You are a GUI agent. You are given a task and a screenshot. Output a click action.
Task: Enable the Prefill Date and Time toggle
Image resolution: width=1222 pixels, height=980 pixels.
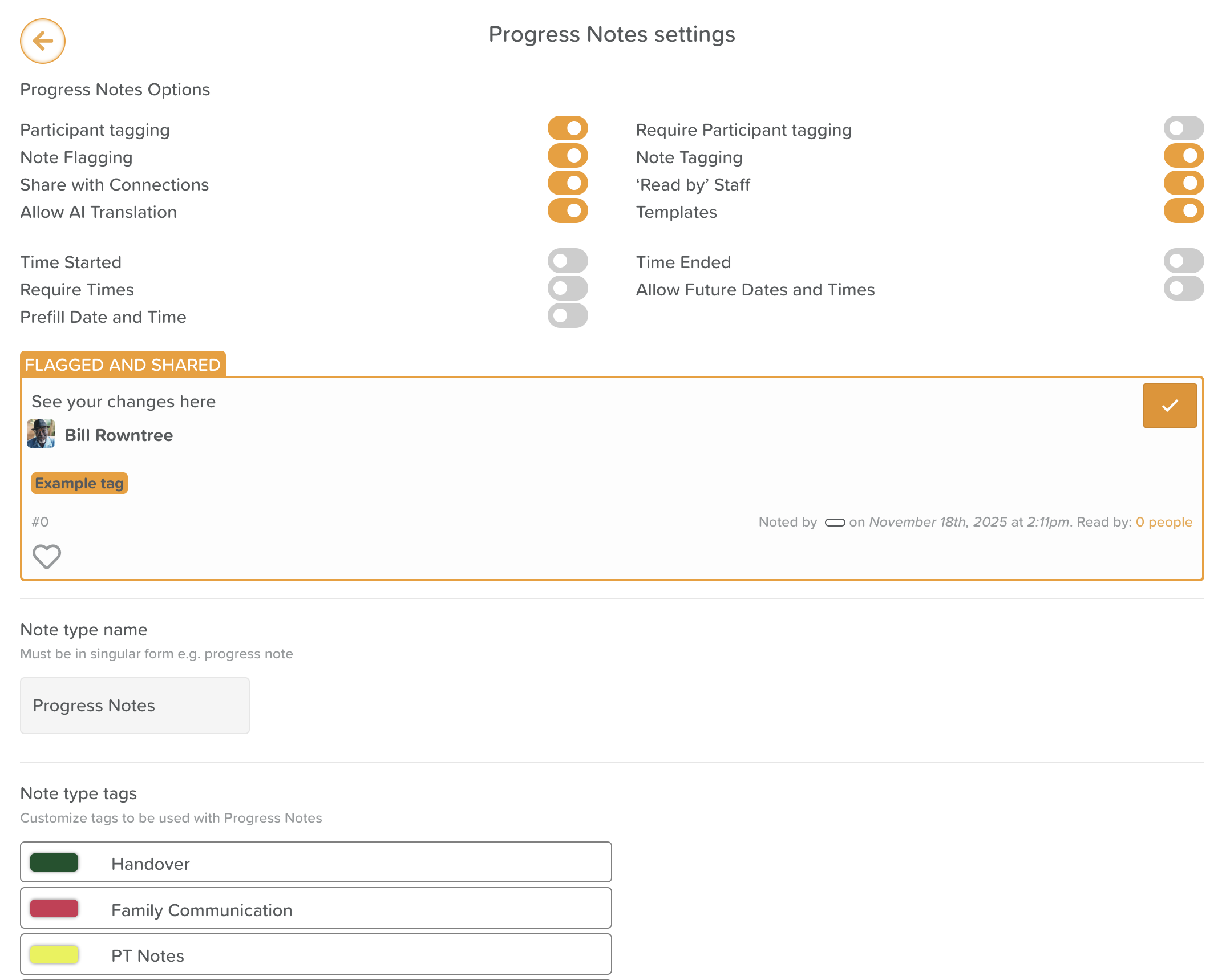coord(568,315)
